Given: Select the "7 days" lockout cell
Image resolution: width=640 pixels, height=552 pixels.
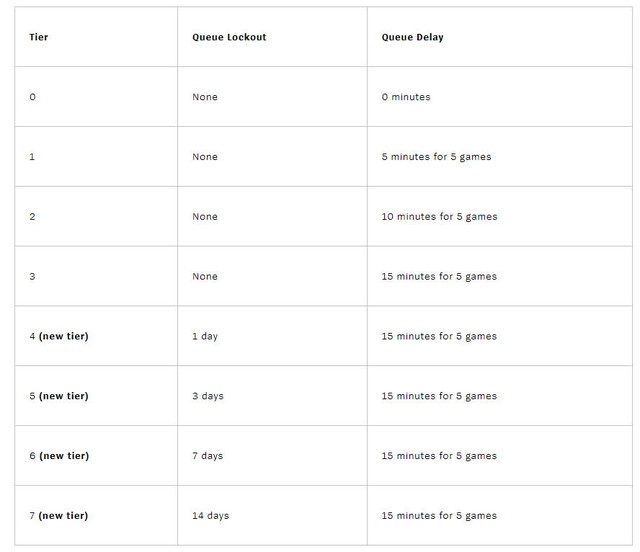Looking at the screenshot, I should (208, 456).
